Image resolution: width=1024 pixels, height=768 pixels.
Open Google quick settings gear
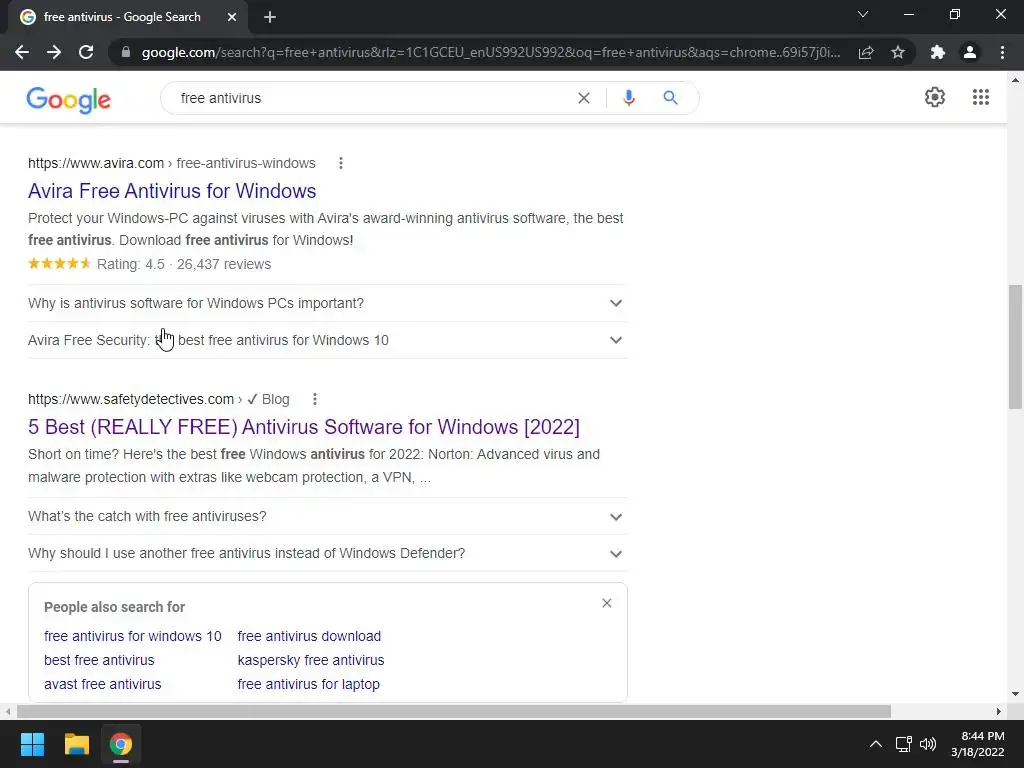(x=935, y=97)
